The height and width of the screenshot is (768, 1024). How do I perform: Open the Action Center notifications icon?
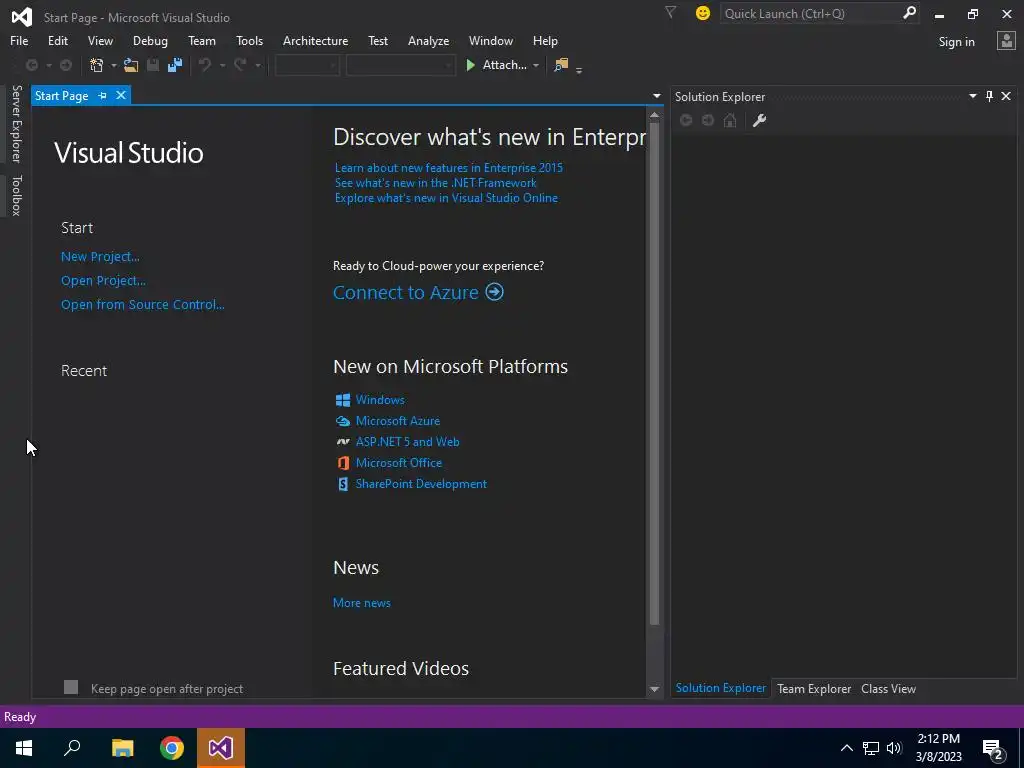[993, 749]
